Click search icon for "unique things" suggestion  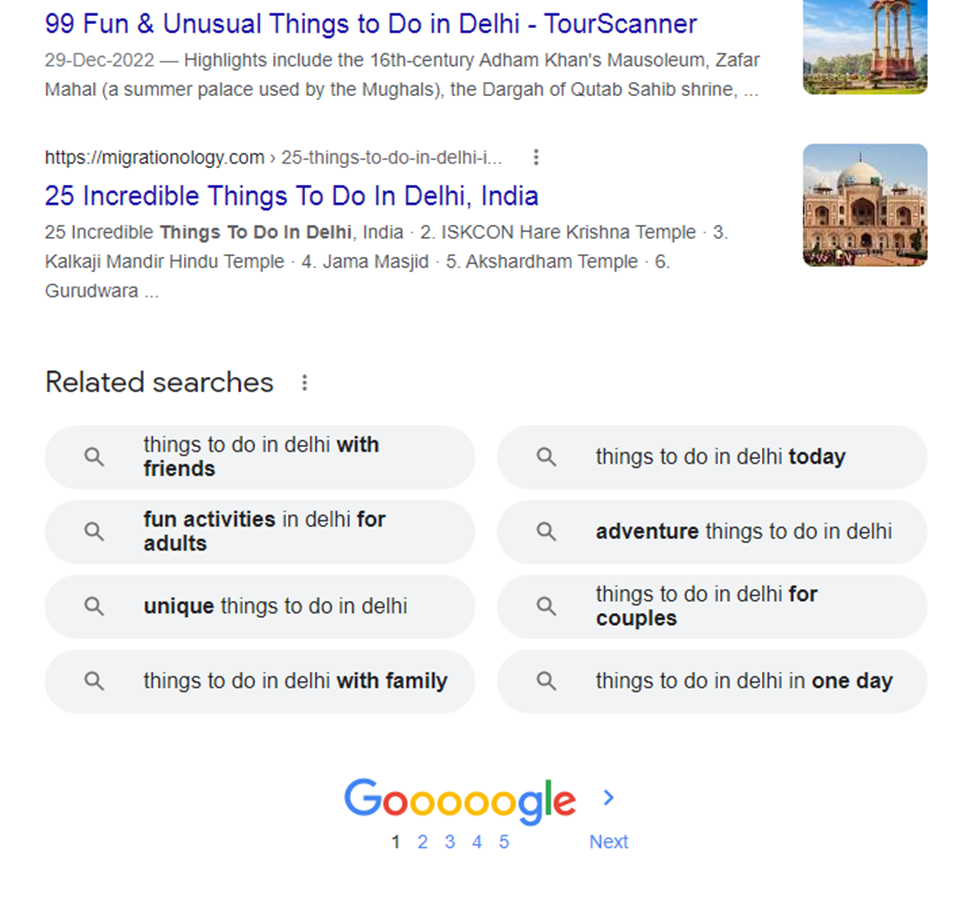[94, 606]
